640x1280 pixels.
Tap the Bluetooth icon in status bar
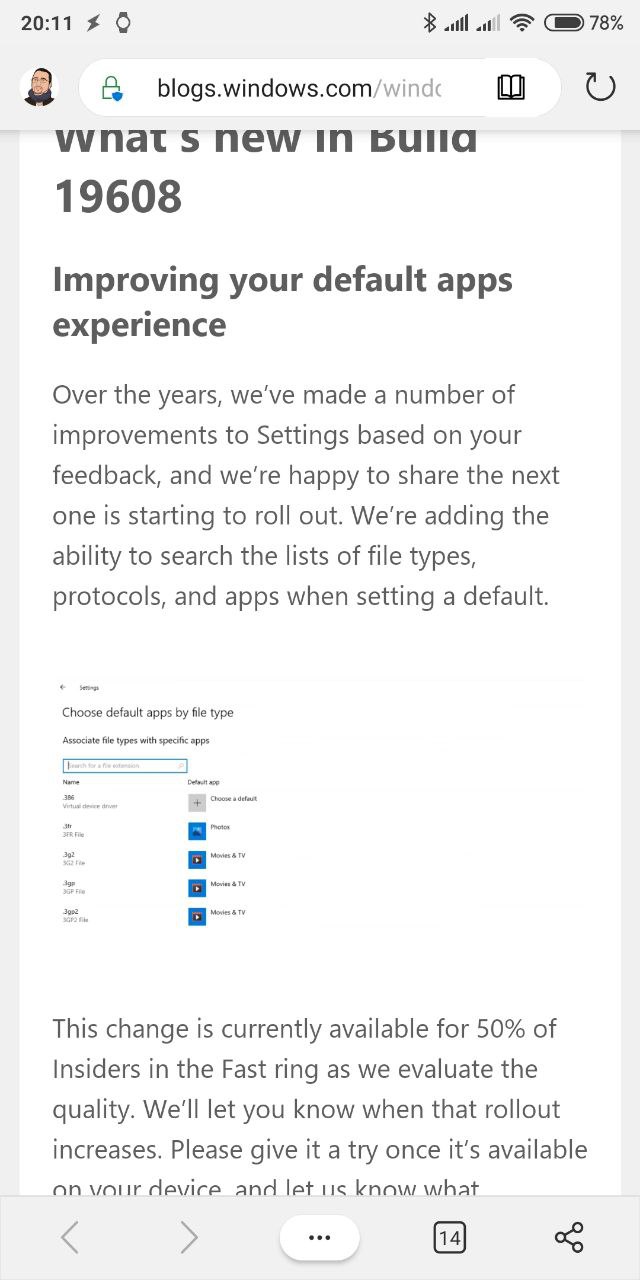pyautogui.click(x=430, y=22)
